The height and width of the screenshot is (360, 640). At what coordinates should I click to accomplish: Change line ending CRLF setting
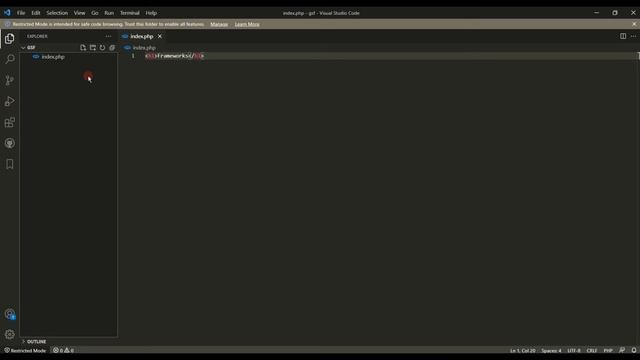[x=591, y=351]
